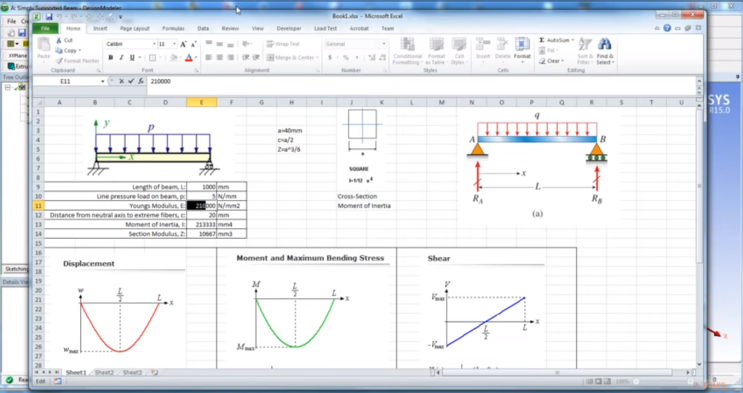
Task: Toggle Top Align
Action: click(x=208, y=44)
